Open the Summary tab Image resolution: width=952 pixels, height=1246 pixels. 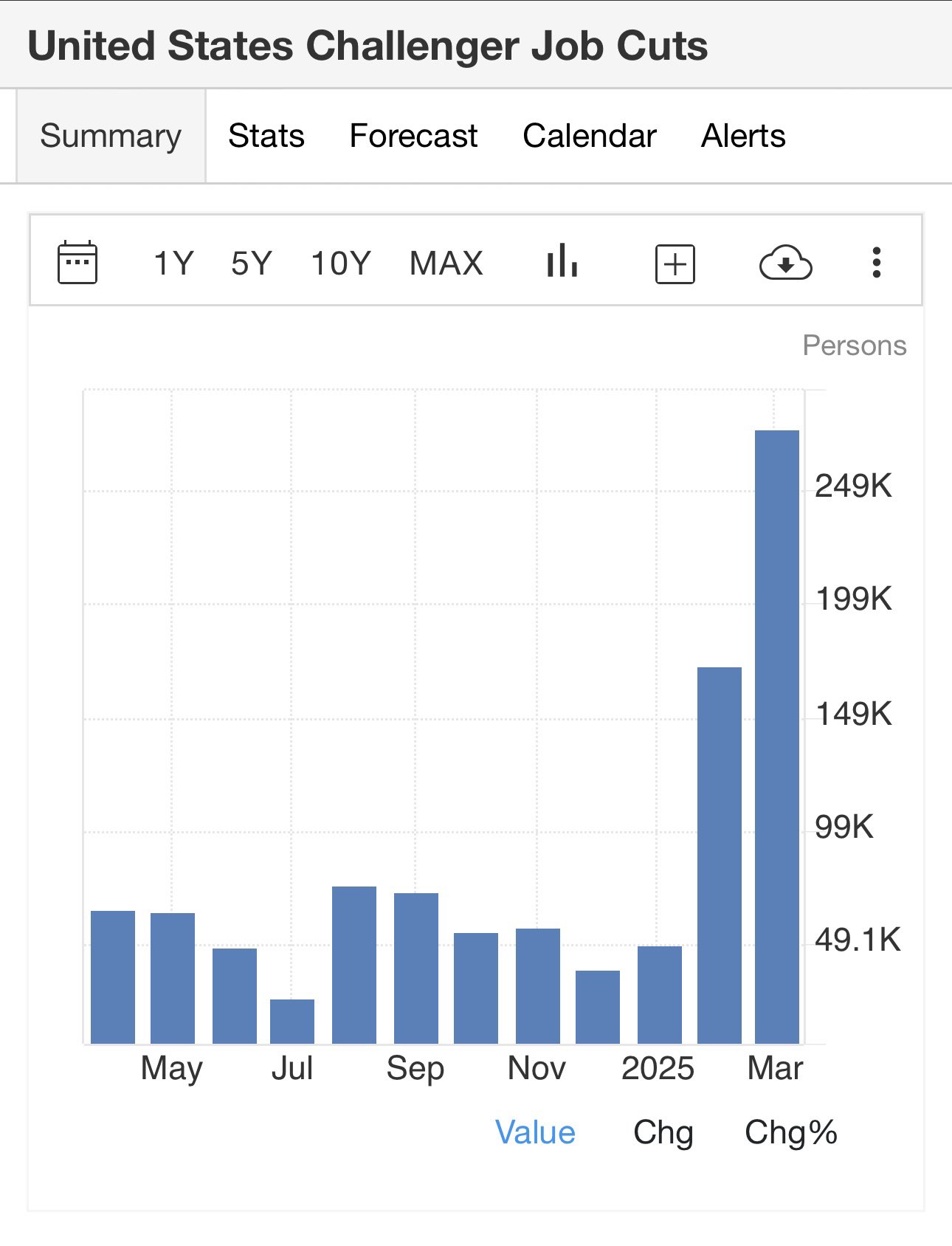click(111, 136)
